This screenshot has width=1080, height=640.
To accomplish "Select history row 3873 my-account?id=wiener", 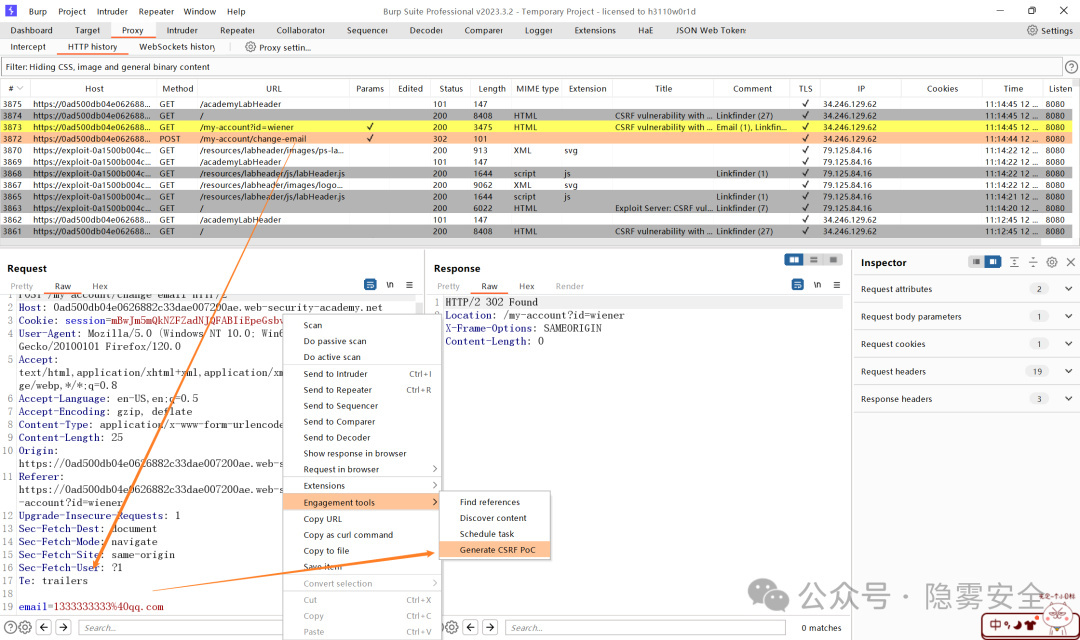I will coord(537,127).
